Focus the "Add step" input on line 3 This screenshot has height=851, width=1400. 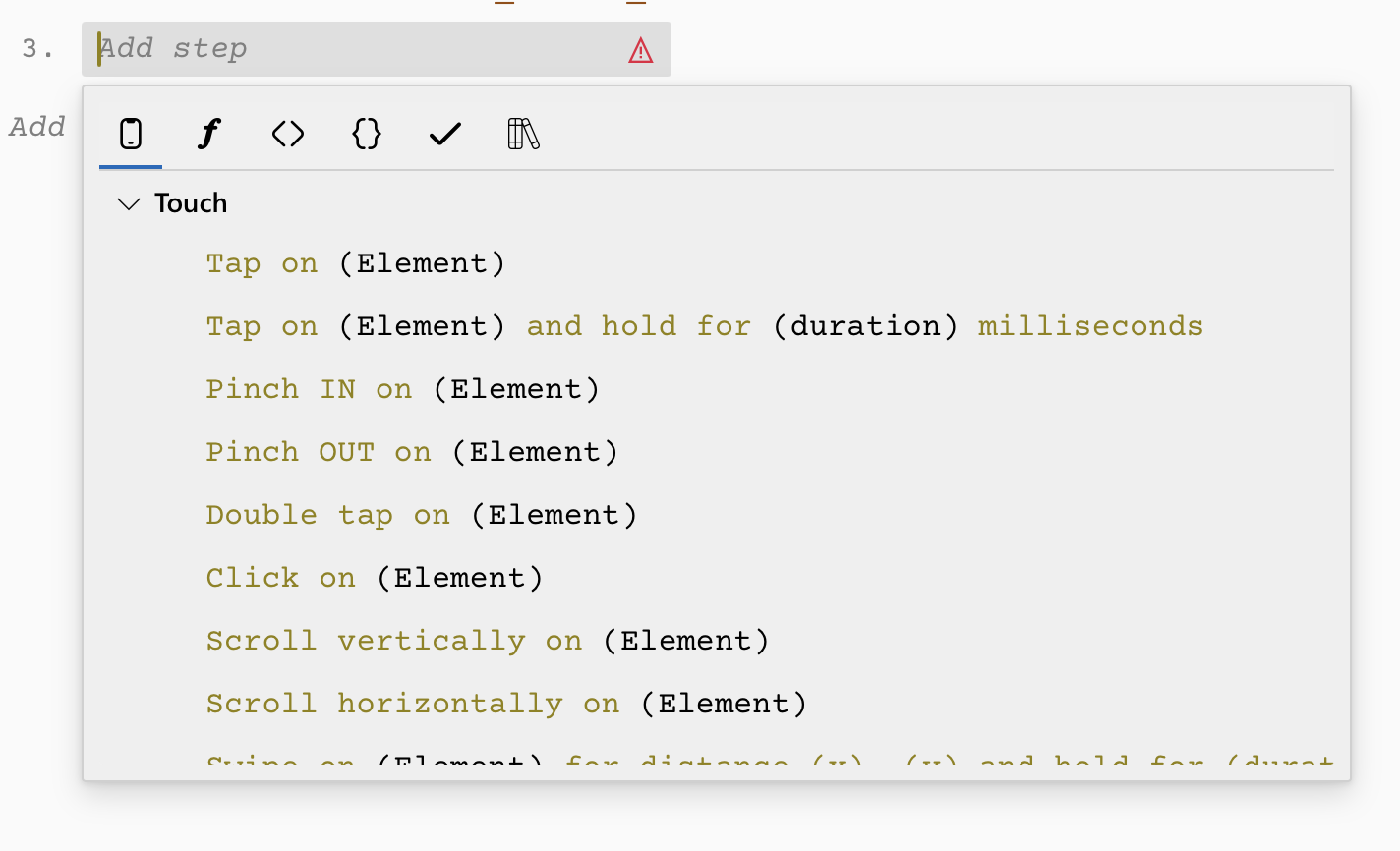point(354,49)
